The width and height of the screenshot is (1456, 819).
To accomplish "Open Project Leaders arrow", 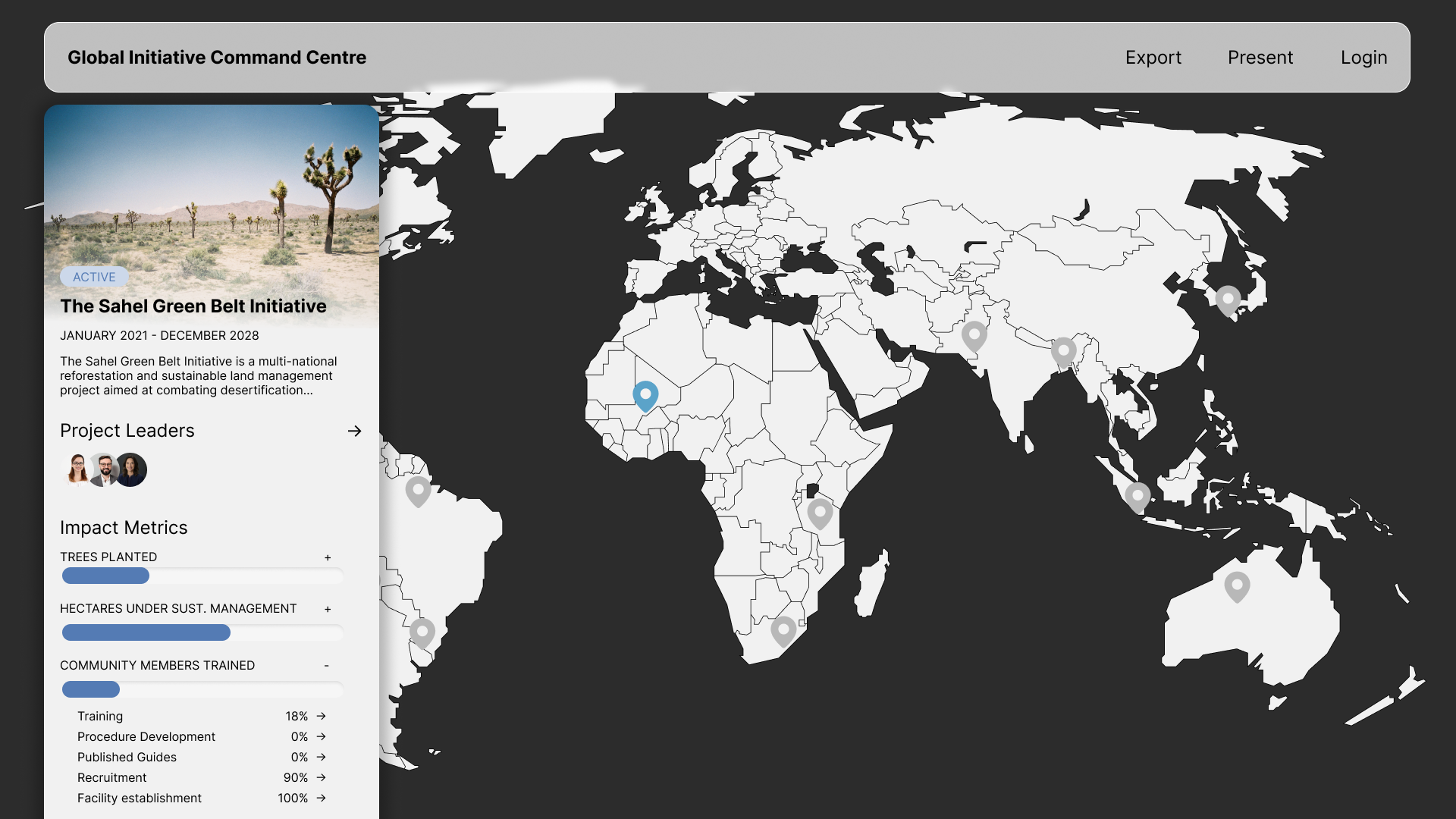I will coord(354,431).
